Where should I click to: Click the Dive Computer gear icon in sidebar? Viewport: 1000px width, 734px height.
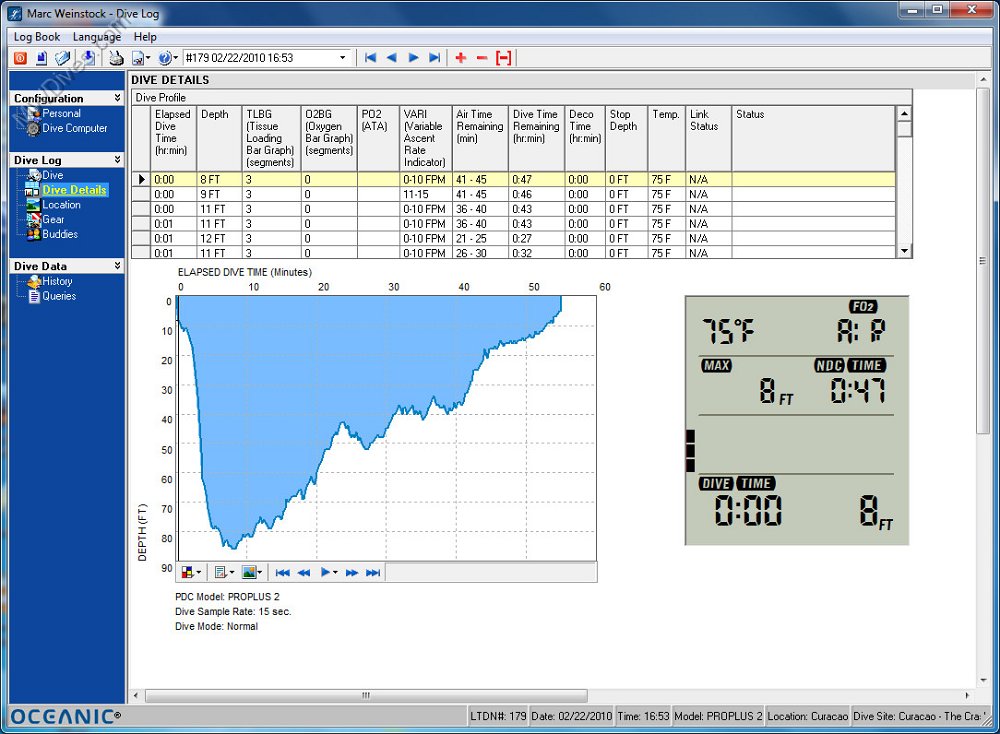[x=33, y=129]
